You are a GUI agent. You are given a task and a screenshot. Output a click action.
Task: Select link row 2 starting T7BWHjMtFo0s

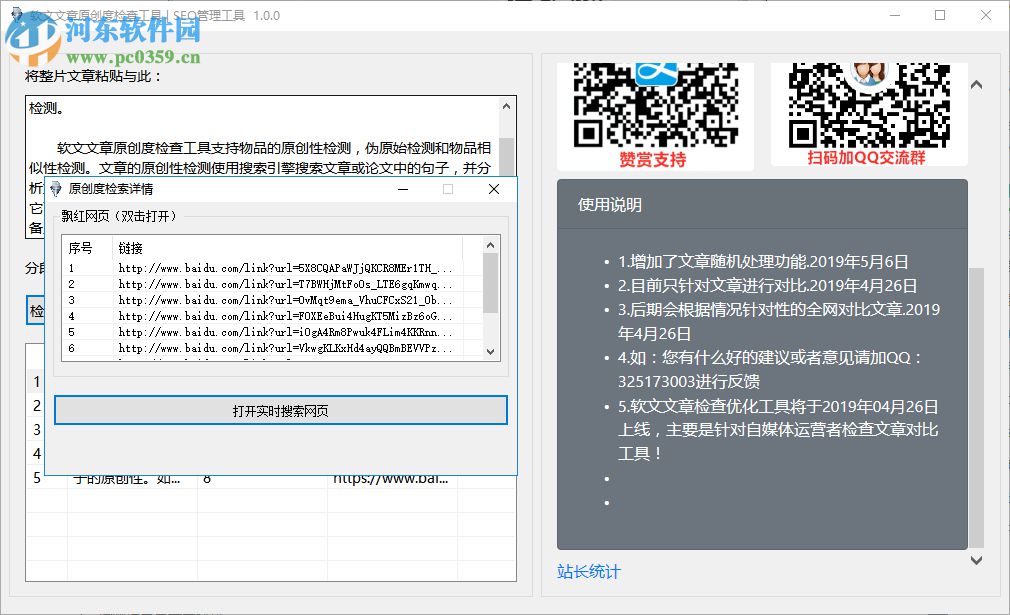[272, 284]
